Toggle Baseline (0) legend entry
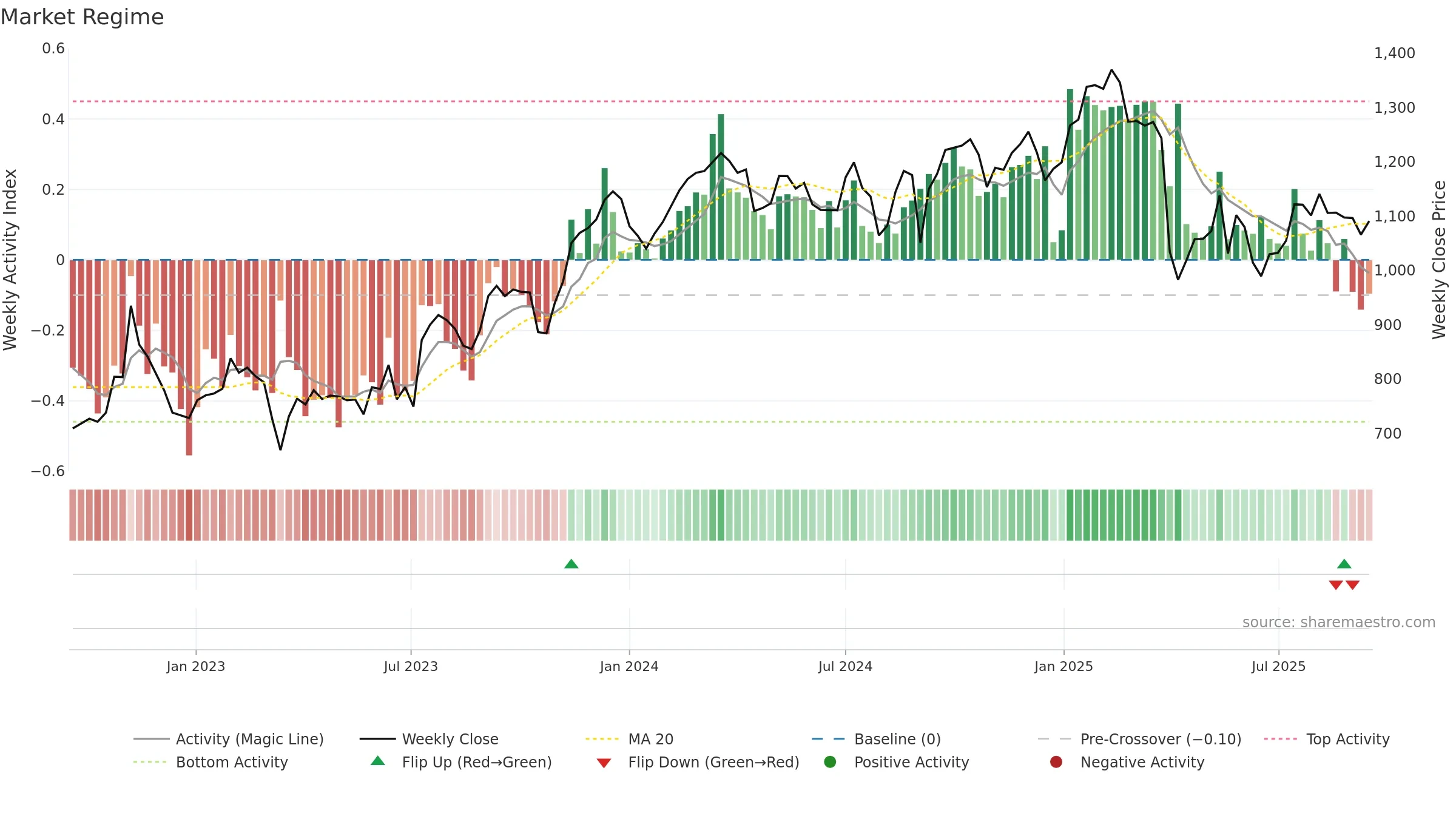The height and width of the screenshot is (819, 1456). tap(876, 739)
